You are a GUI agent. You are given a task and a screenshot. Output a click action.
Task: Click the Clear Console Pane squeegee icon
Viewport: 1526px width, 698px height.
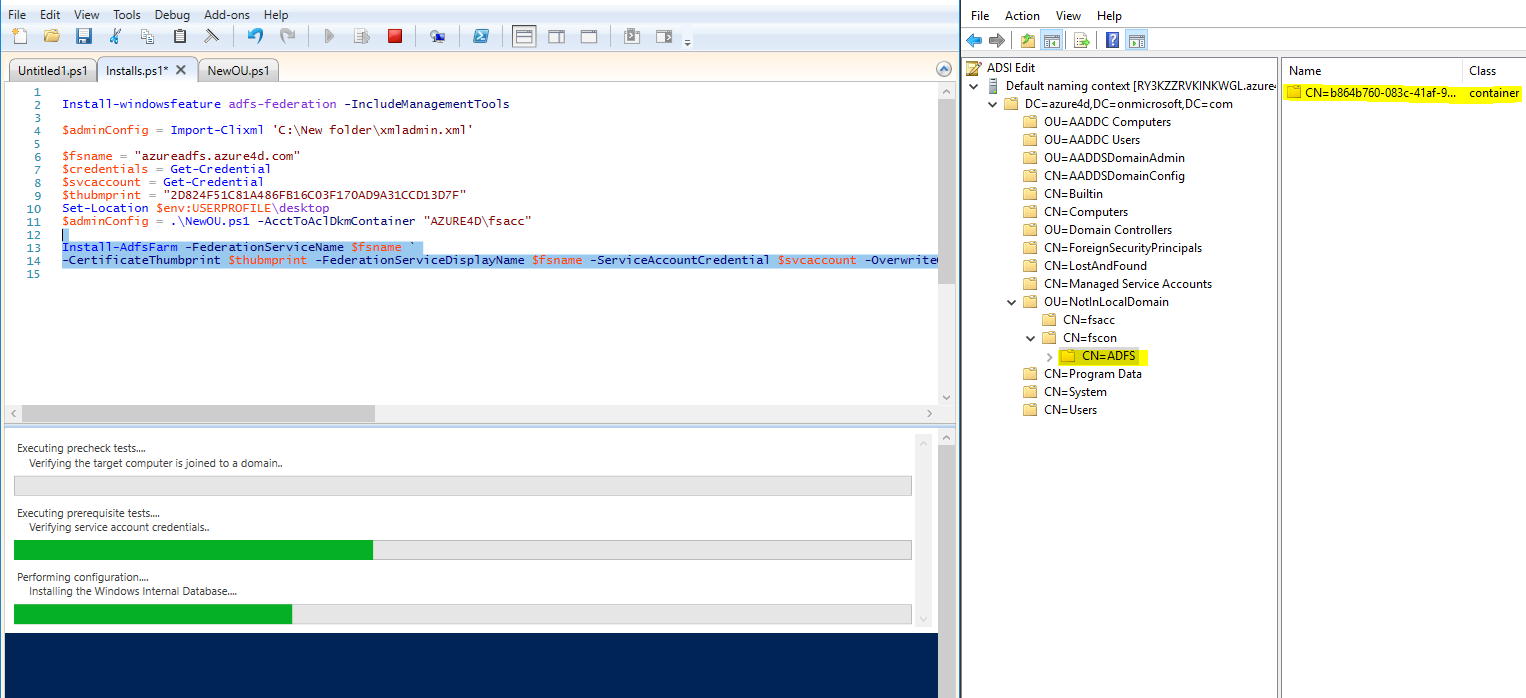(211, 35)
